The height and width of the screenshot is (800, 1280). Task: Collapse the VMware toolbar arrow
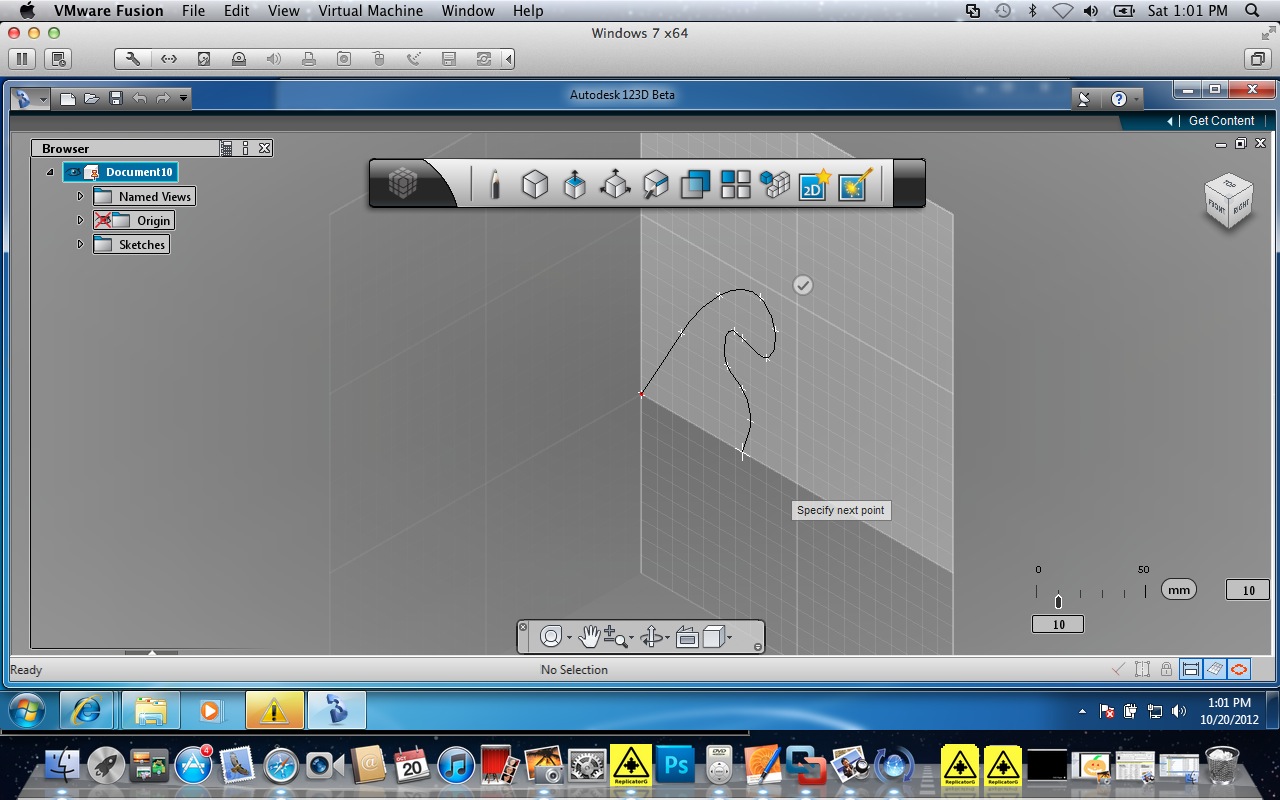tap(509, 59)
